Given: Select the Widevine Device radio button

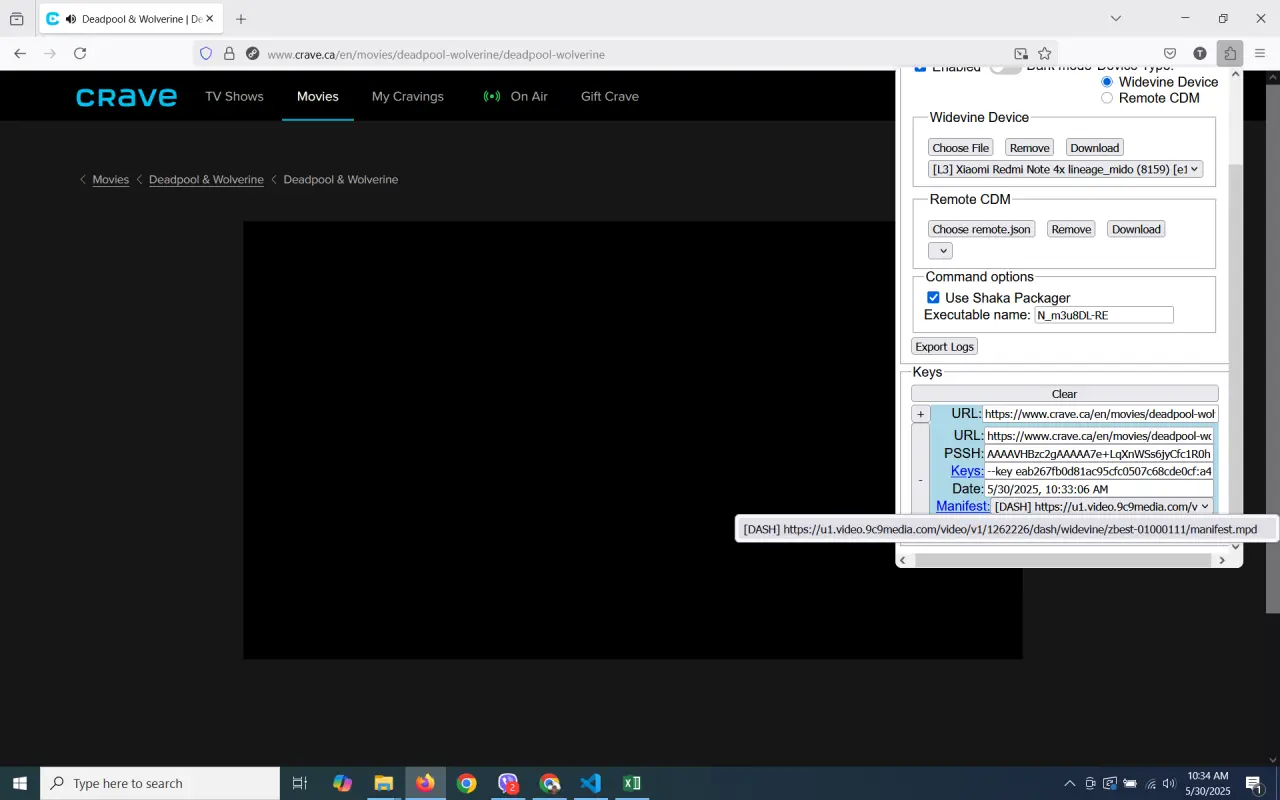Looking at the screenshot, I should click(1107, 82).
